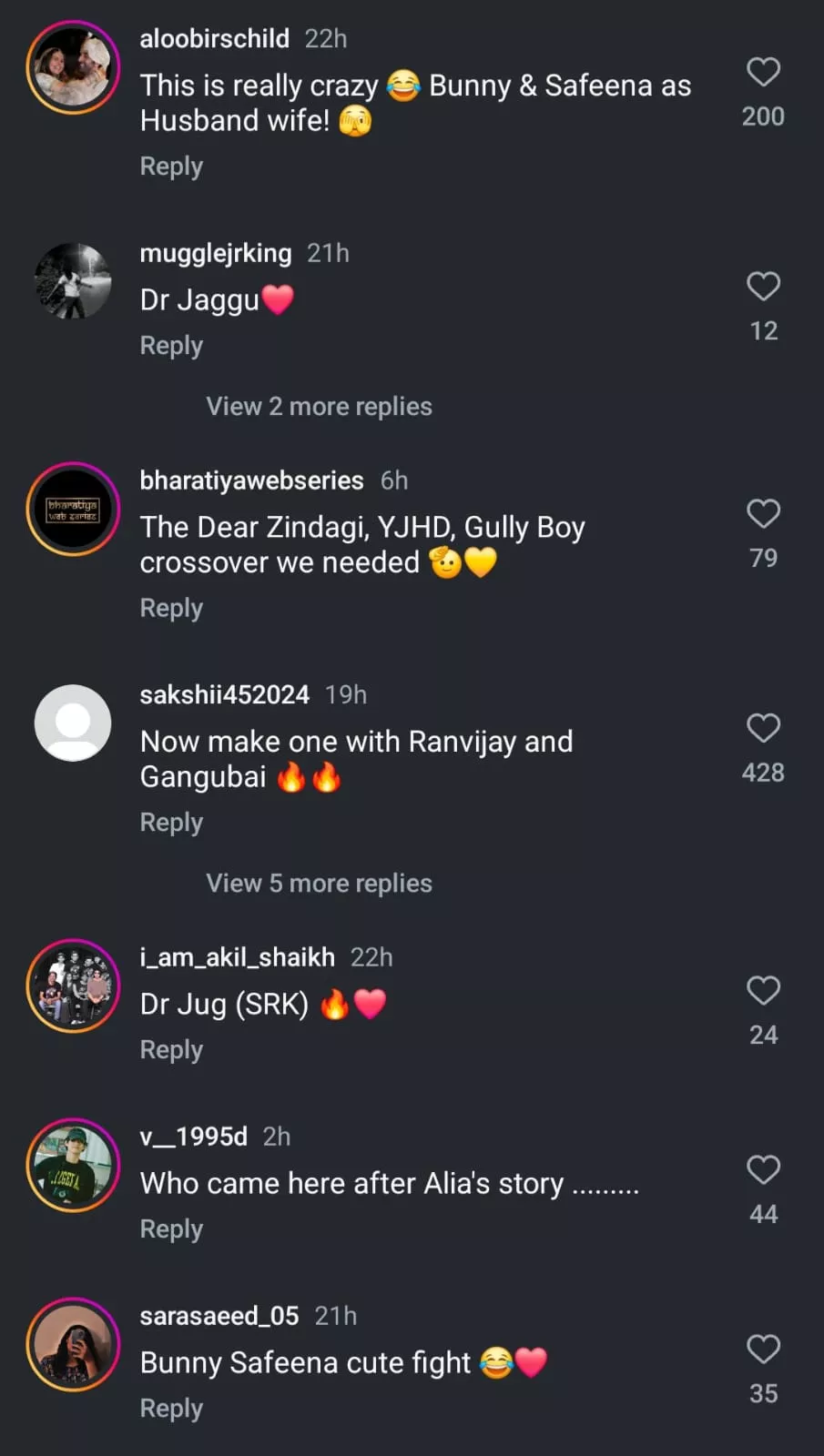Open sarasaeed_05's profile photo
The height and width of the screenshot is (1456, 824).
click(x=73, y=1344)
